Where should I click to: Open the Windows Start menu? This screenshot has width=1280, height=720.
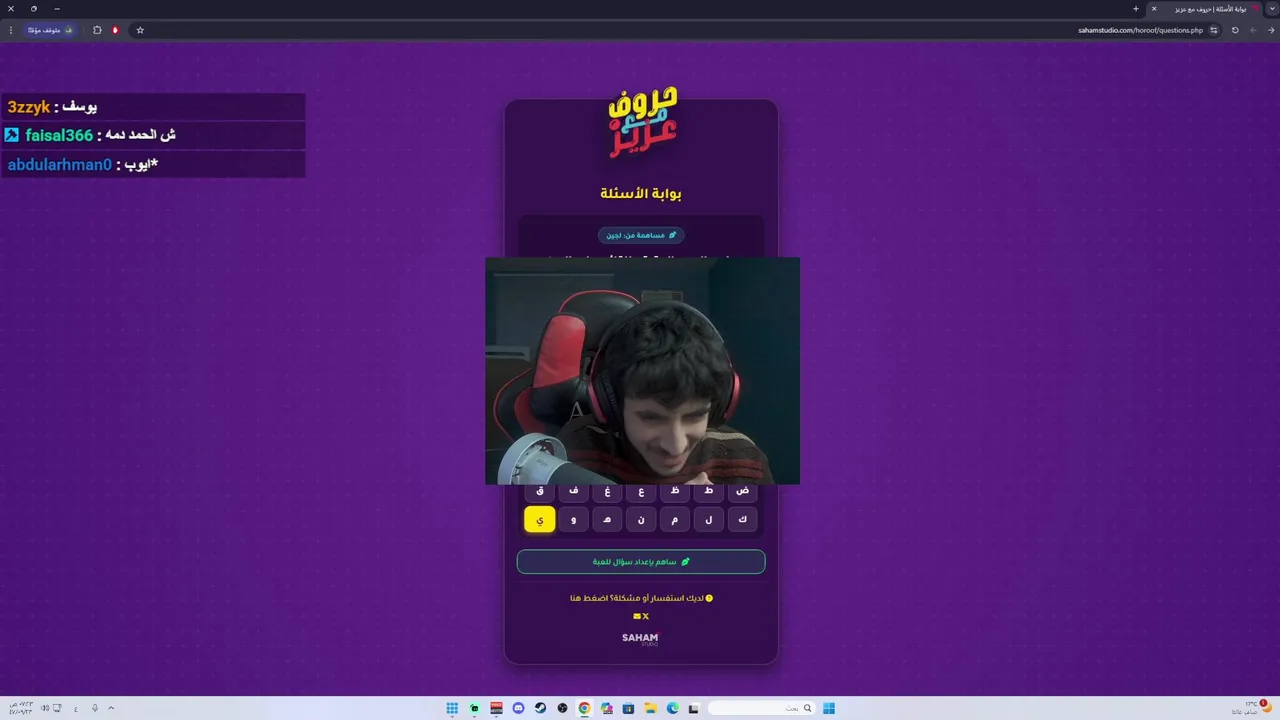pyautogui.click(x=829, y=708)
